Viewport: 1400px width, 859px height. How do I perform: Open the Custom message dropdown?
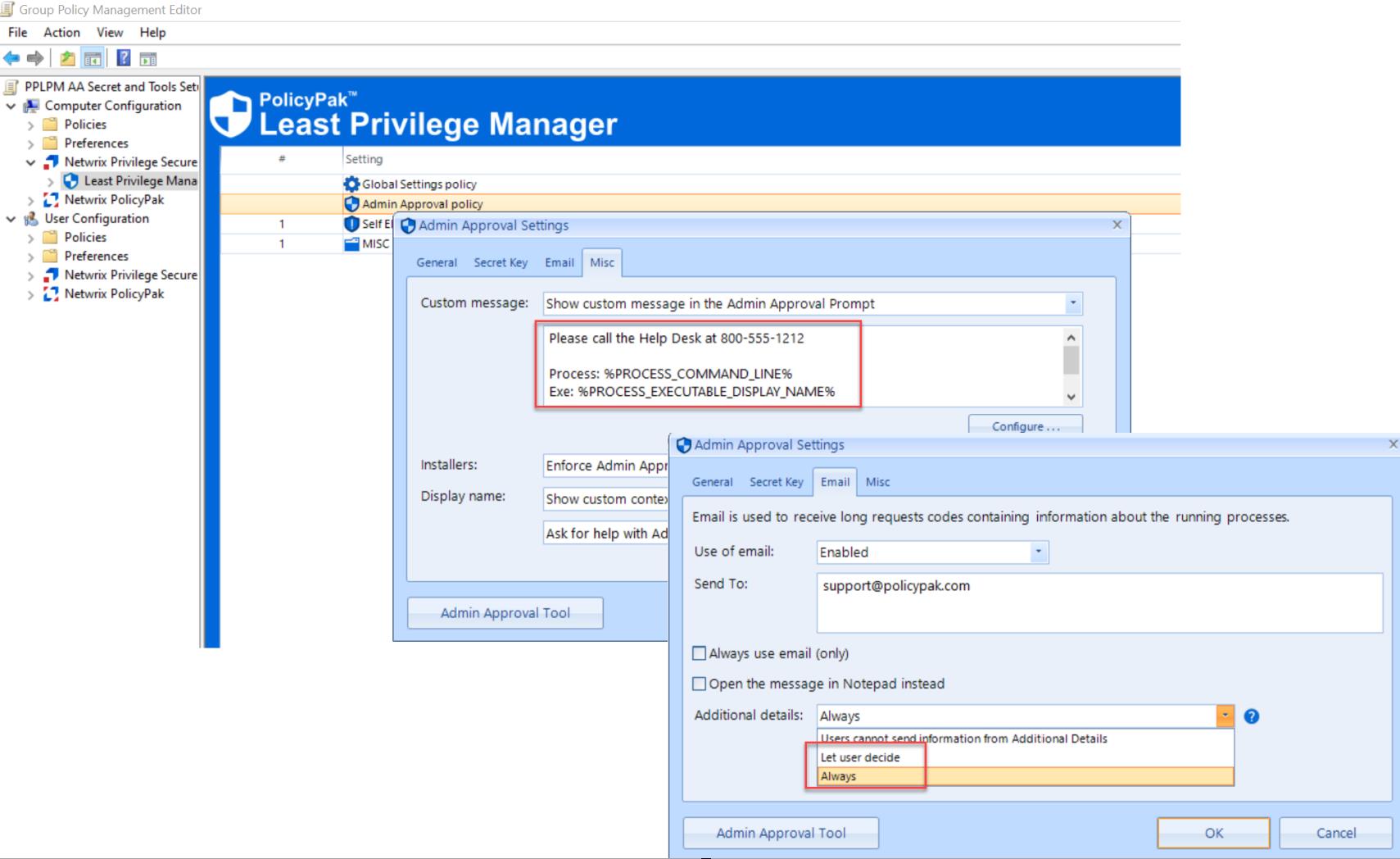pyautogui.click(x=1072, y=304)
